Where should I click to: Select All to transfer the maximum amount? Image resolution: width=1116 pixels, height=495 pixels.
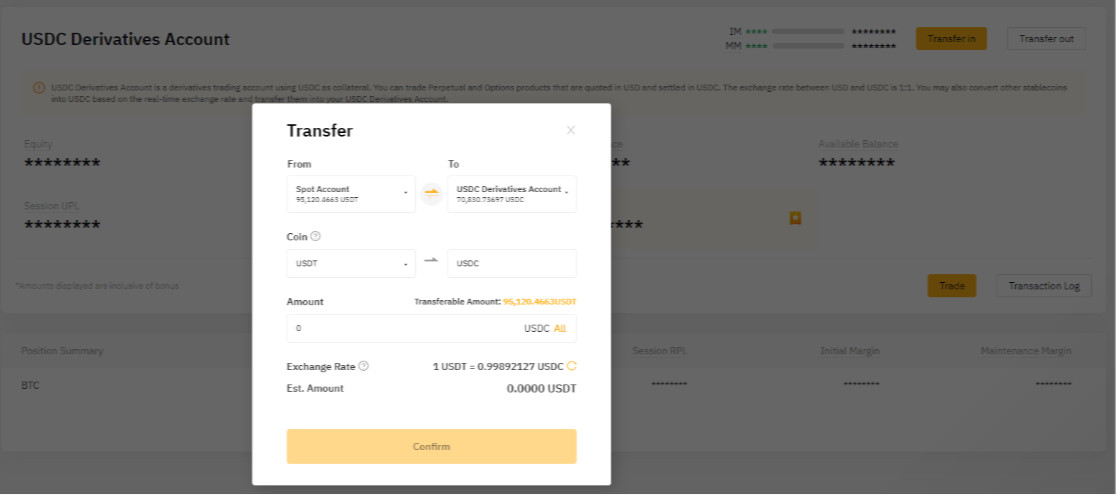560,328
